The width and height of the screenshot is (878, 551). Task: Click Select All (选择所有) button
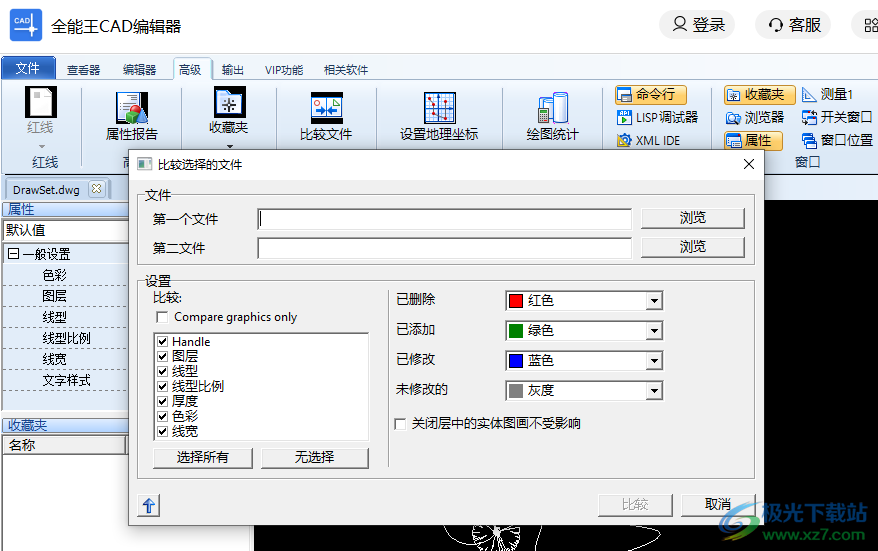point(203,457)
